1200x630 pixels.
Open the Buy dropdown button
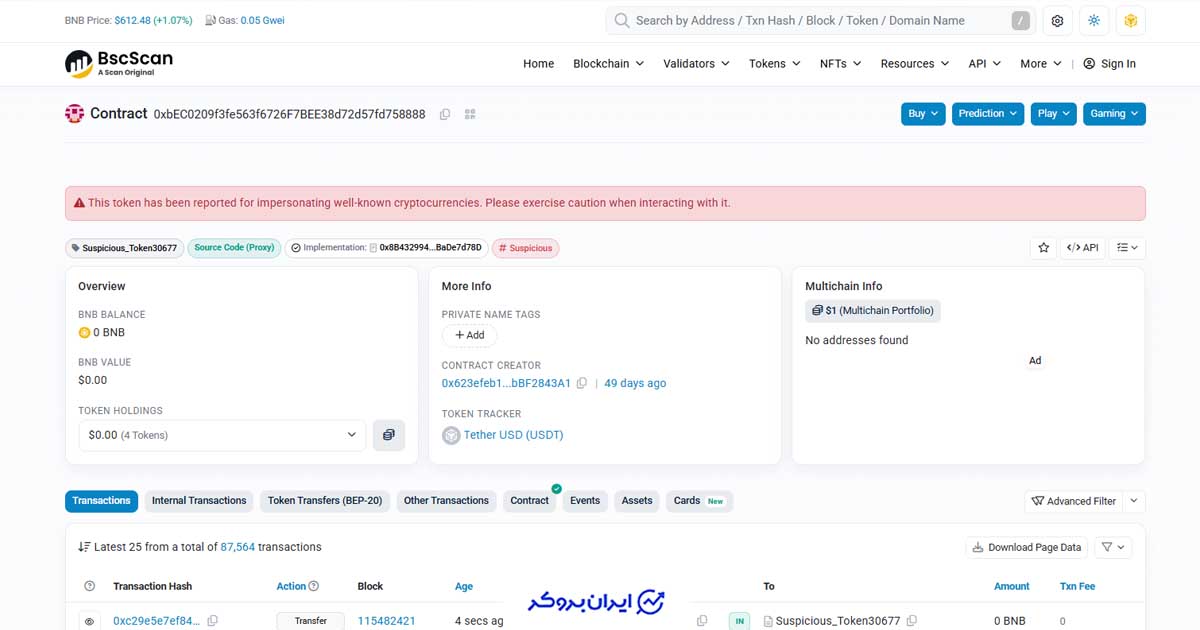[x=923, y=114]
